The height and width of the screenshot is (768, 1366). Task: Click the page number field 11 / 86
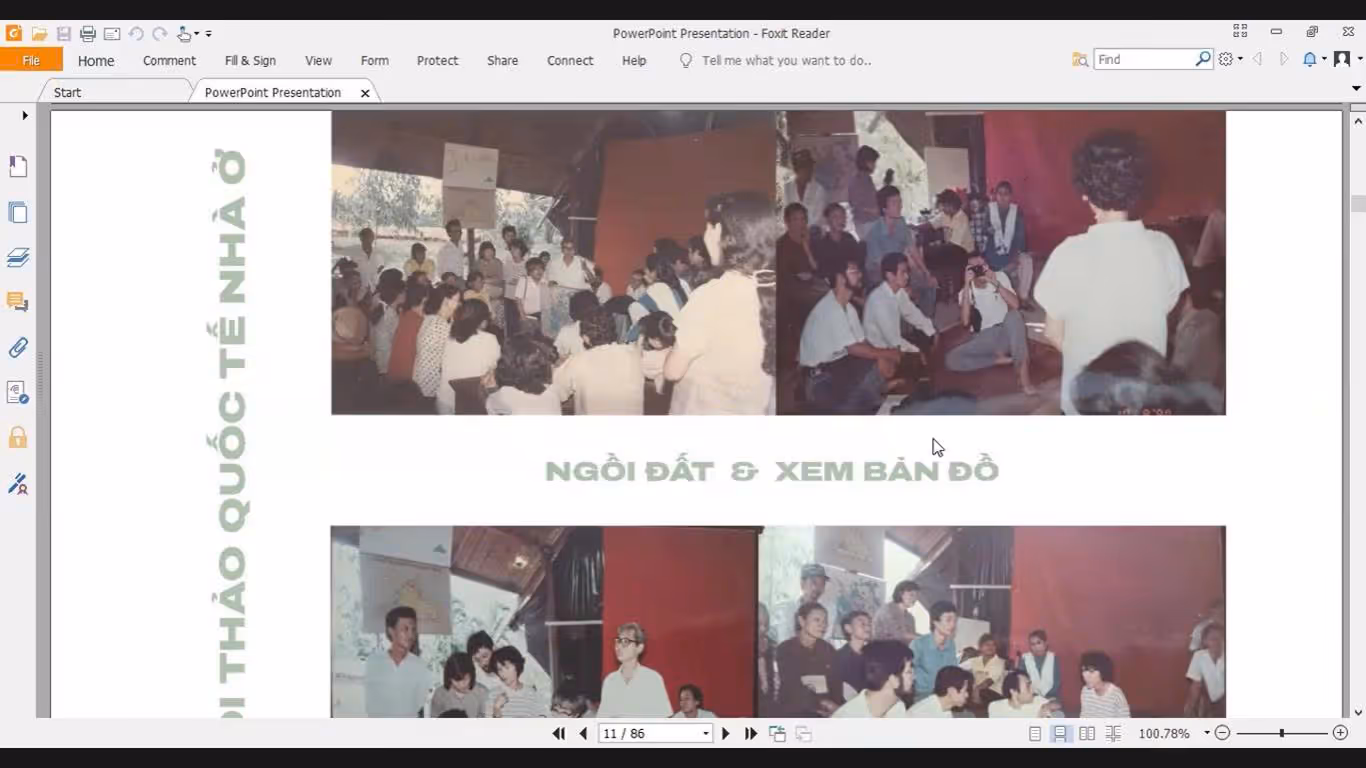648,734
